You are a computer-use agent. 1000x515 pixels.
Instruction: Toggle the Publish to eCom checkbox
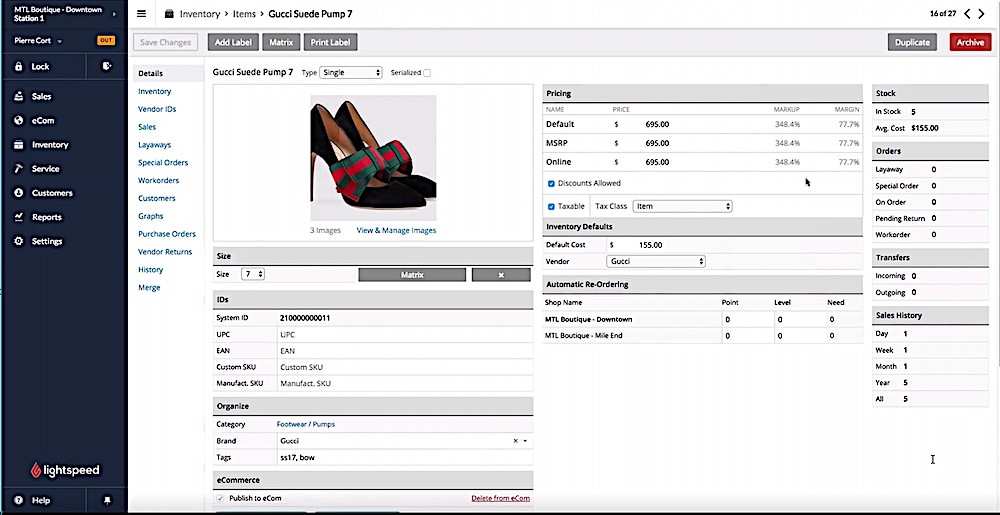pyautogui.click(x=220, y=498)
